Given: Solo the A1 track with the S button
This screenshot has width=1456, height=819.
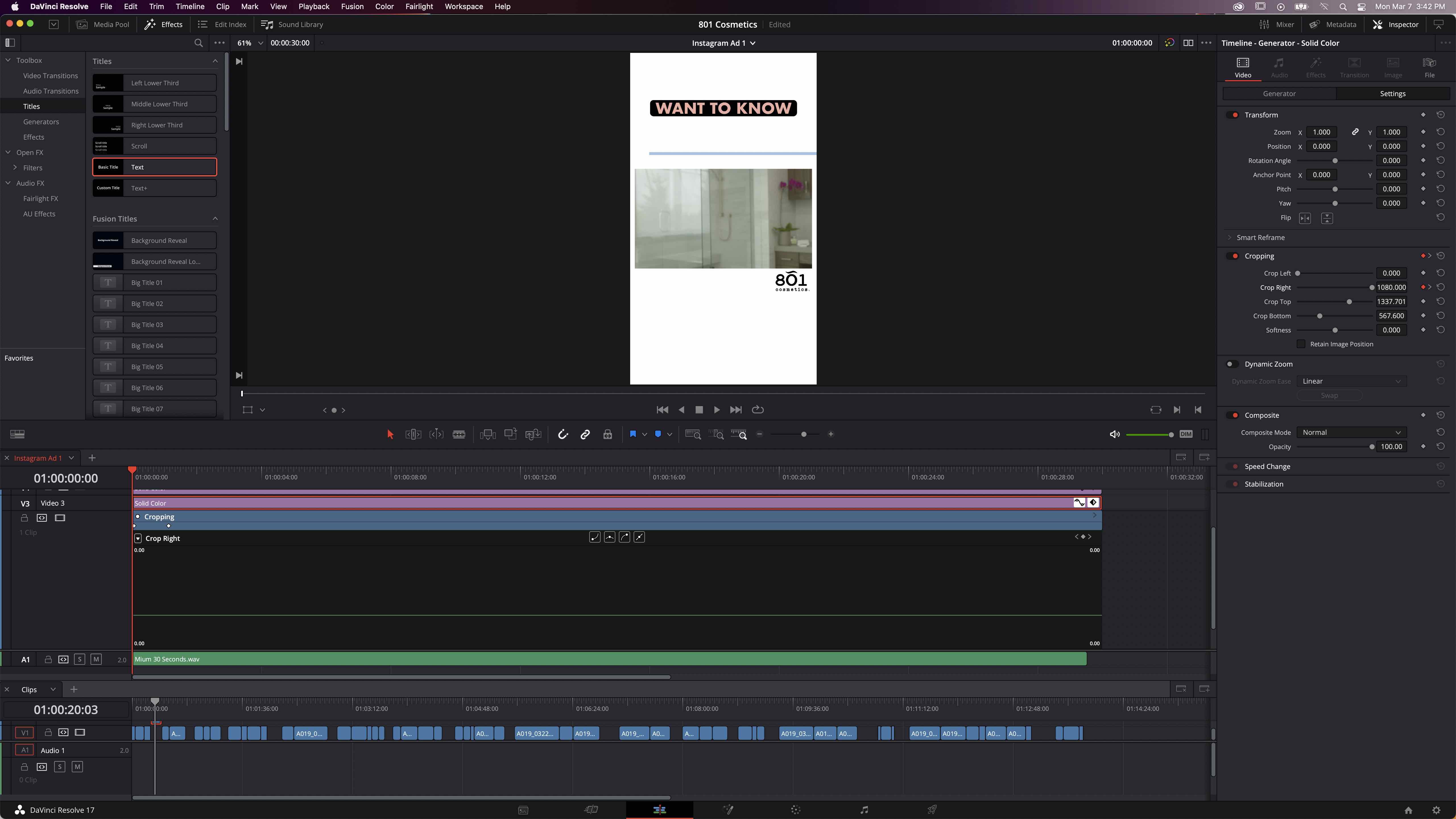Looking at the screenshot, I should (80, 659).
